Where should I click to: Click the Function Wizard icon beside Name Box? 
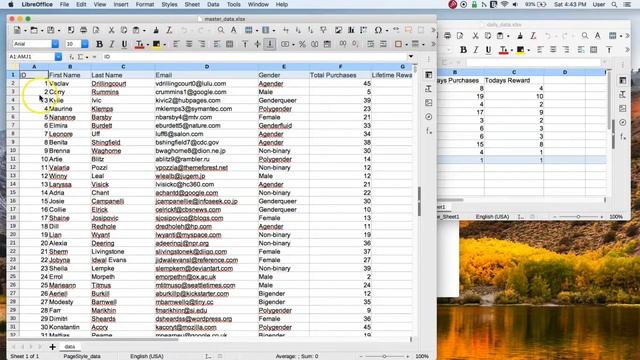click(71, 57)
